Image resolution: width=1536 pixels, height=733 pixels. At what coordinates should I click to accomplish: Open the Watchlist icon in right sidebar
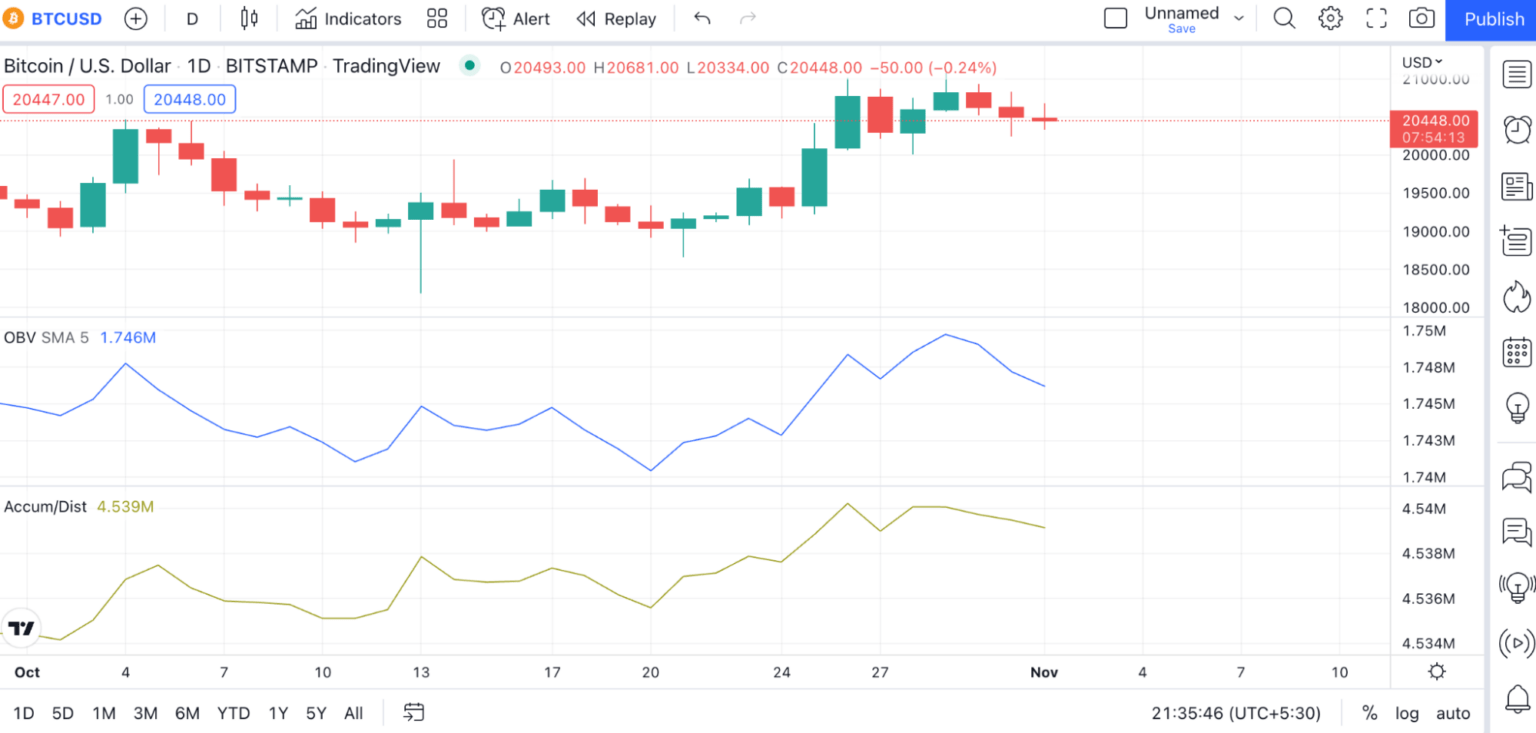[x=1517, y=74]
